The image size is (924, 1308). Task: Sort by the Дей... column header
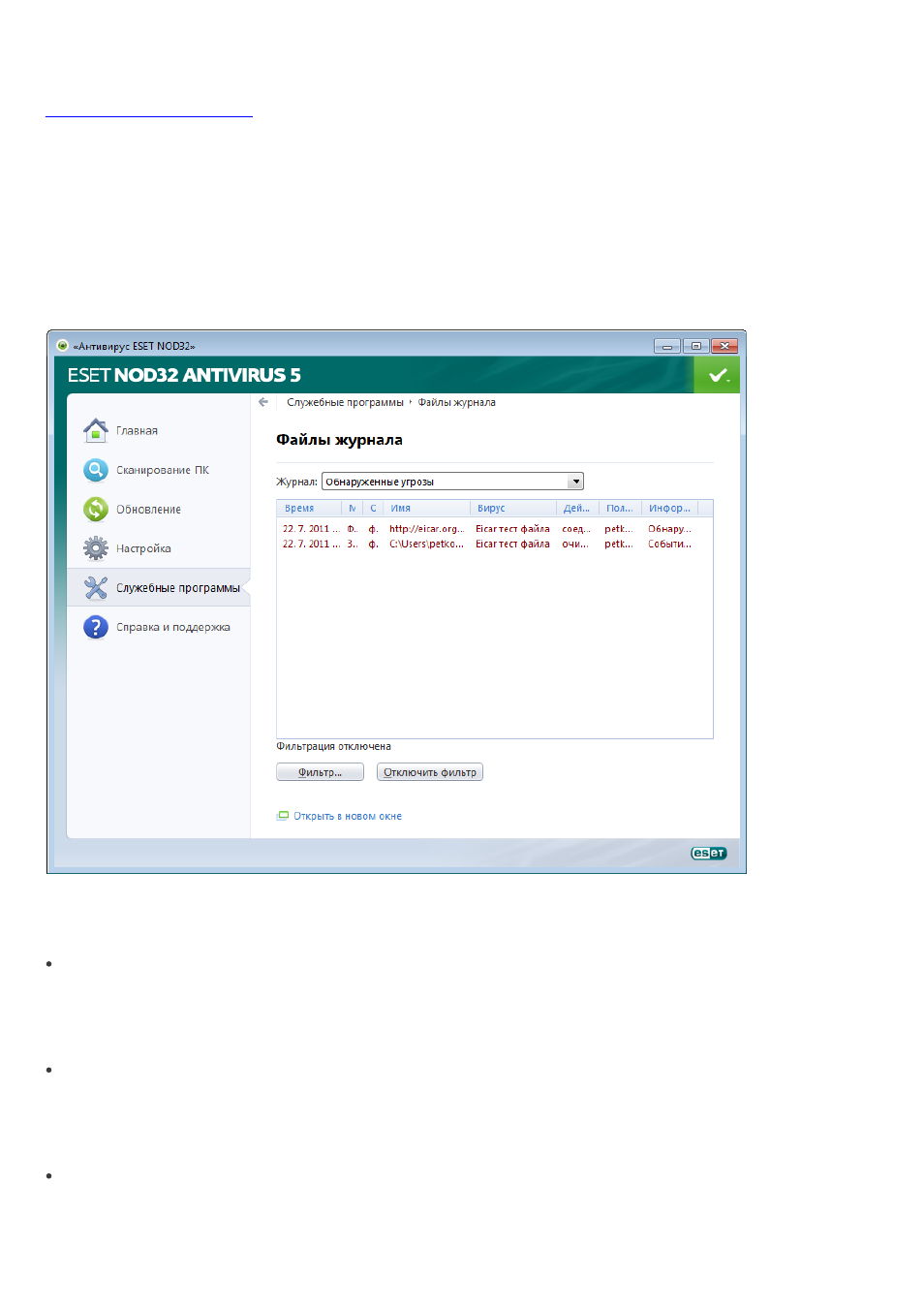pyautogui.click(x=577, y=508)
